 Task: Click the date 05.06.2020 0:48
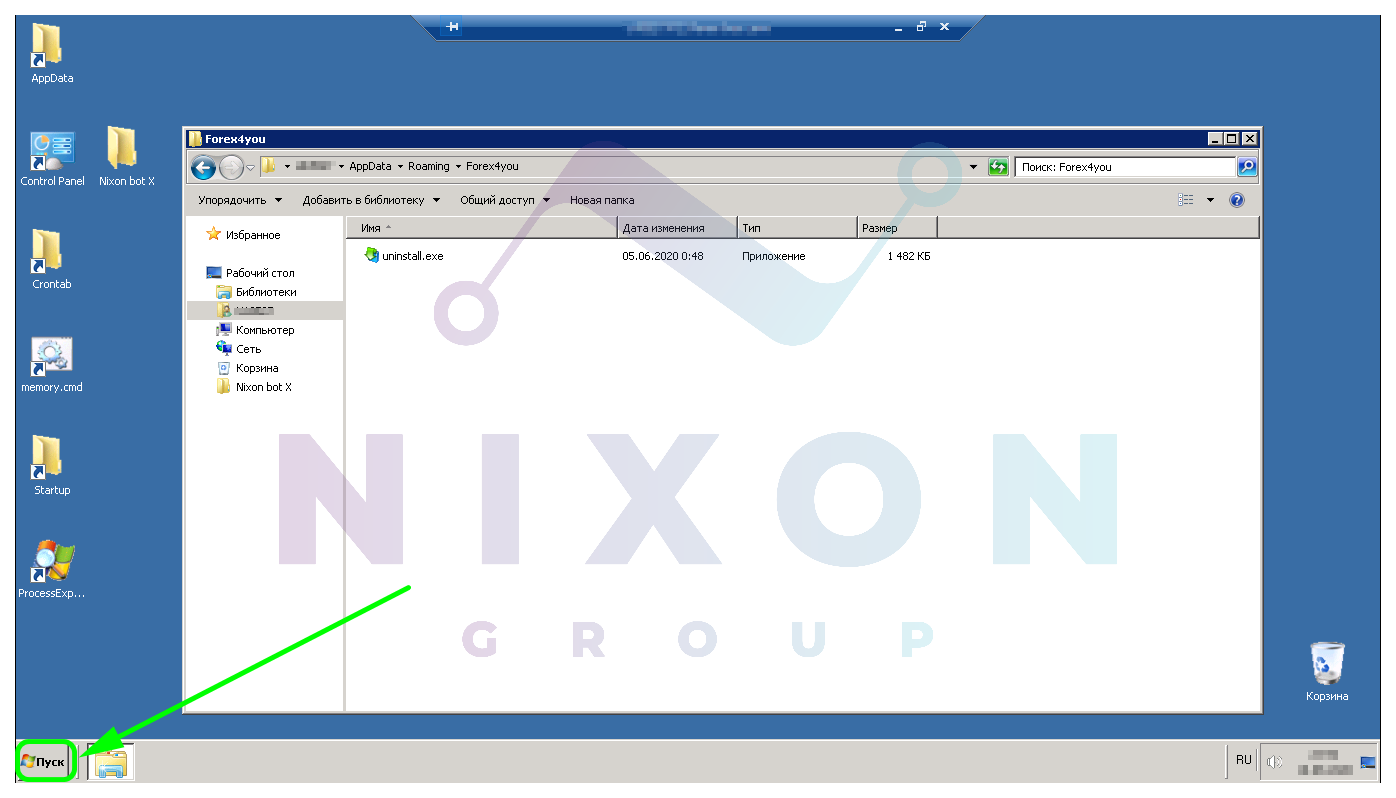(663, 256)
